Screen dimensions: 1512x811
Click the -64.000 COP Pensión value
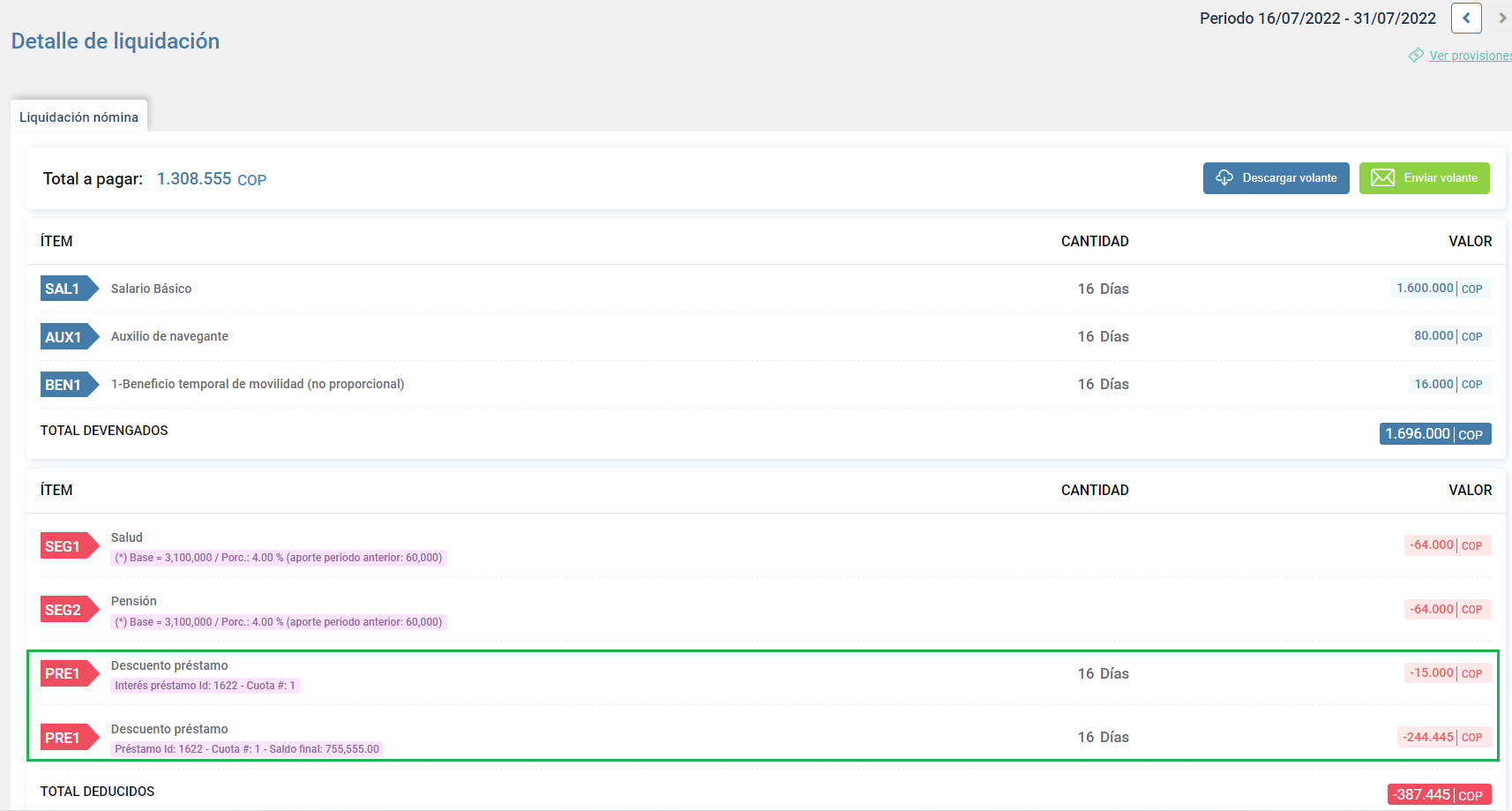click(x=1448, y=609)
